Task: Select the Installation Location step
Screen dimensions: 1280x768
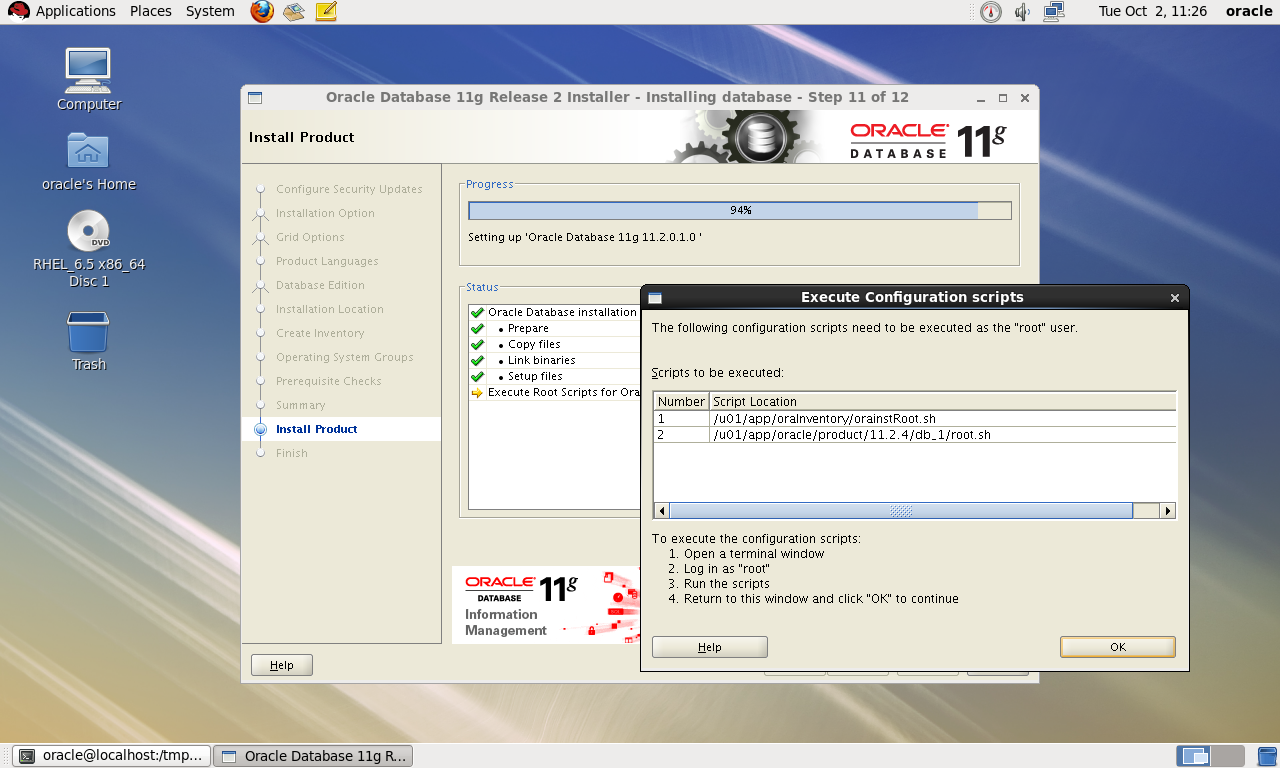Action: (329, 309)
